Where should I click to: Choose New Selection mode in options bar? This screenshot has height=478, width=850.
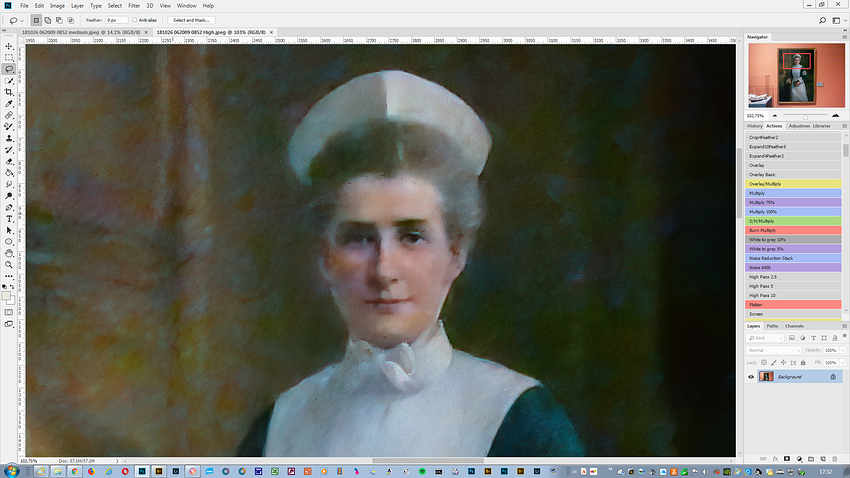(x=36, y=20)
